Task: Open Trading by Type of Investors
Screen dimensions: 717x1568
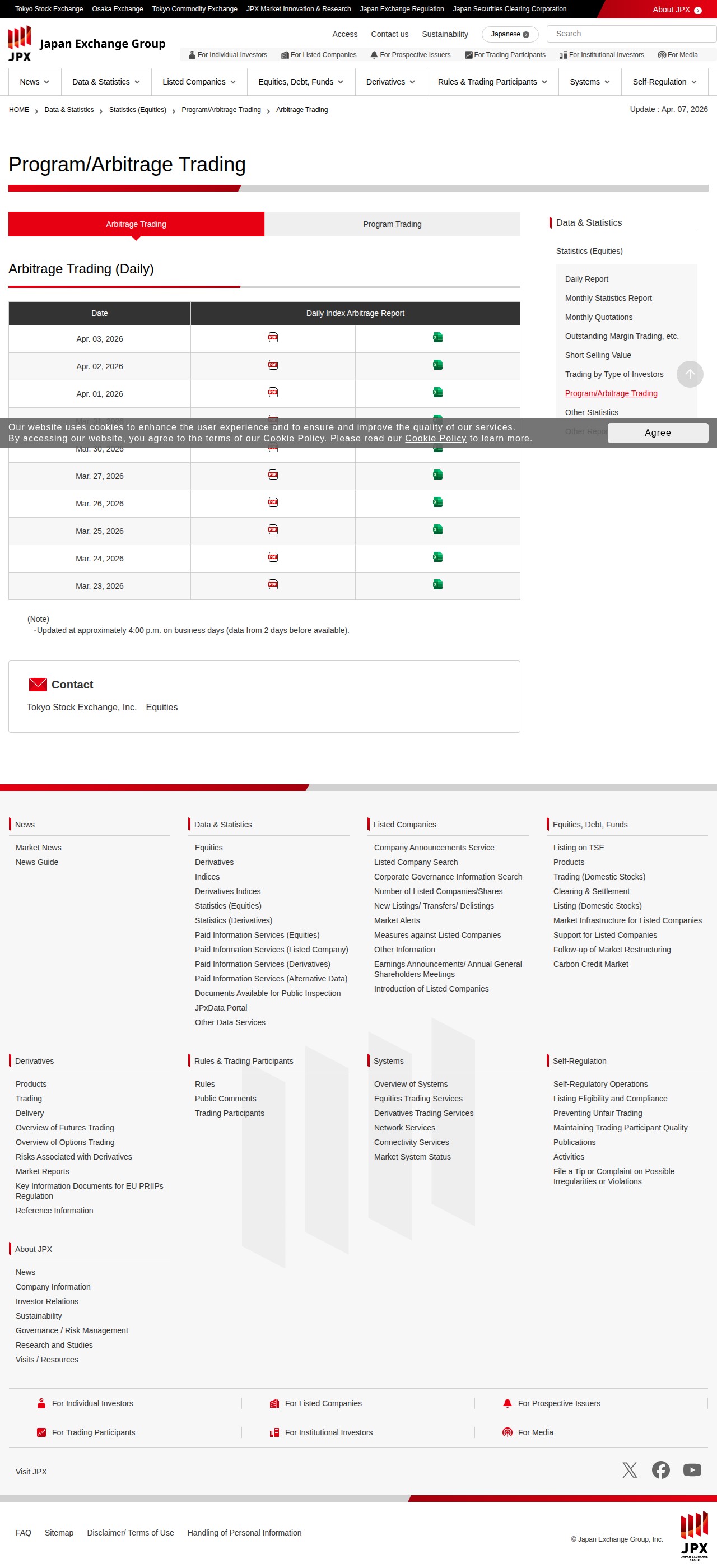Action: [614, 374]
